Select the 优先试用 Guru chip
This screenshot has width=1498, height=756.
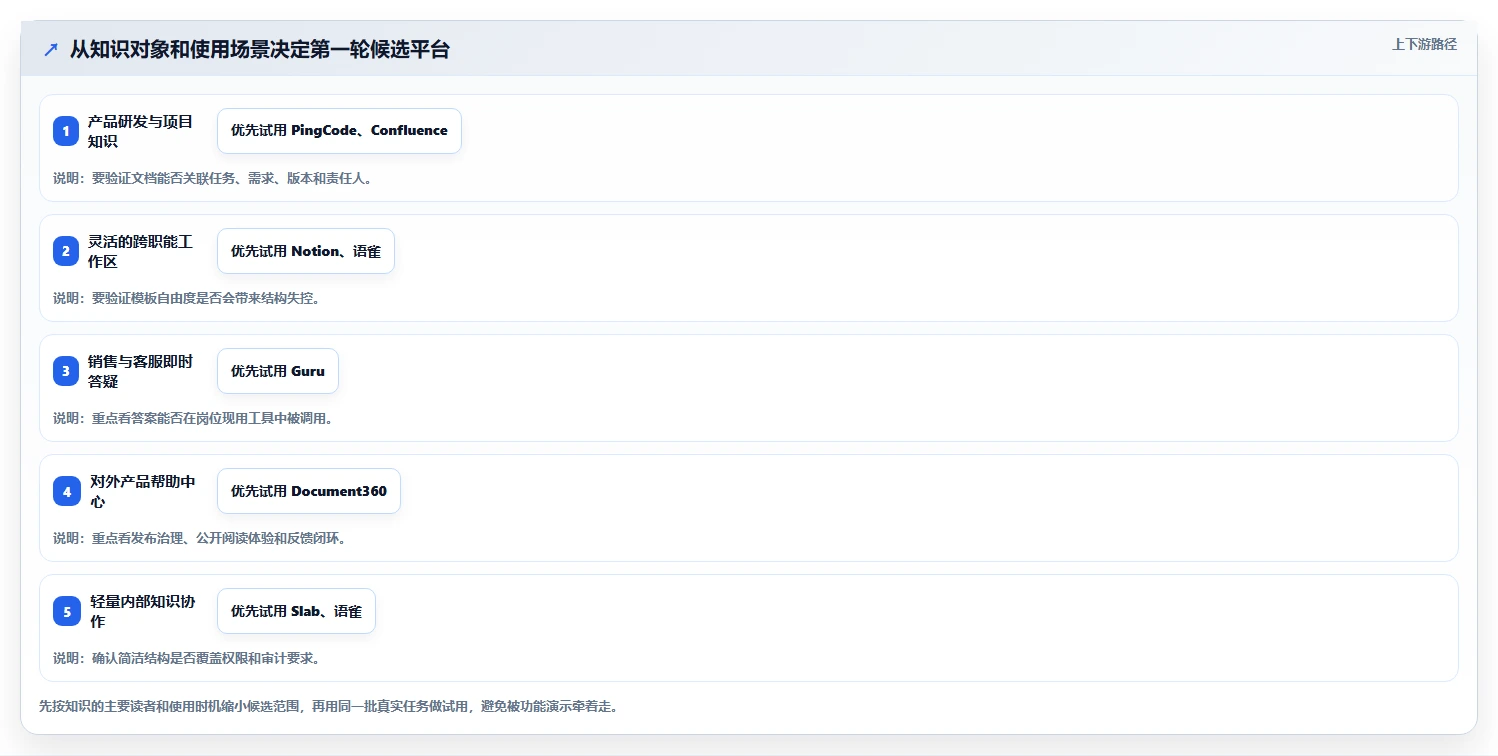(x=278, y=371)
